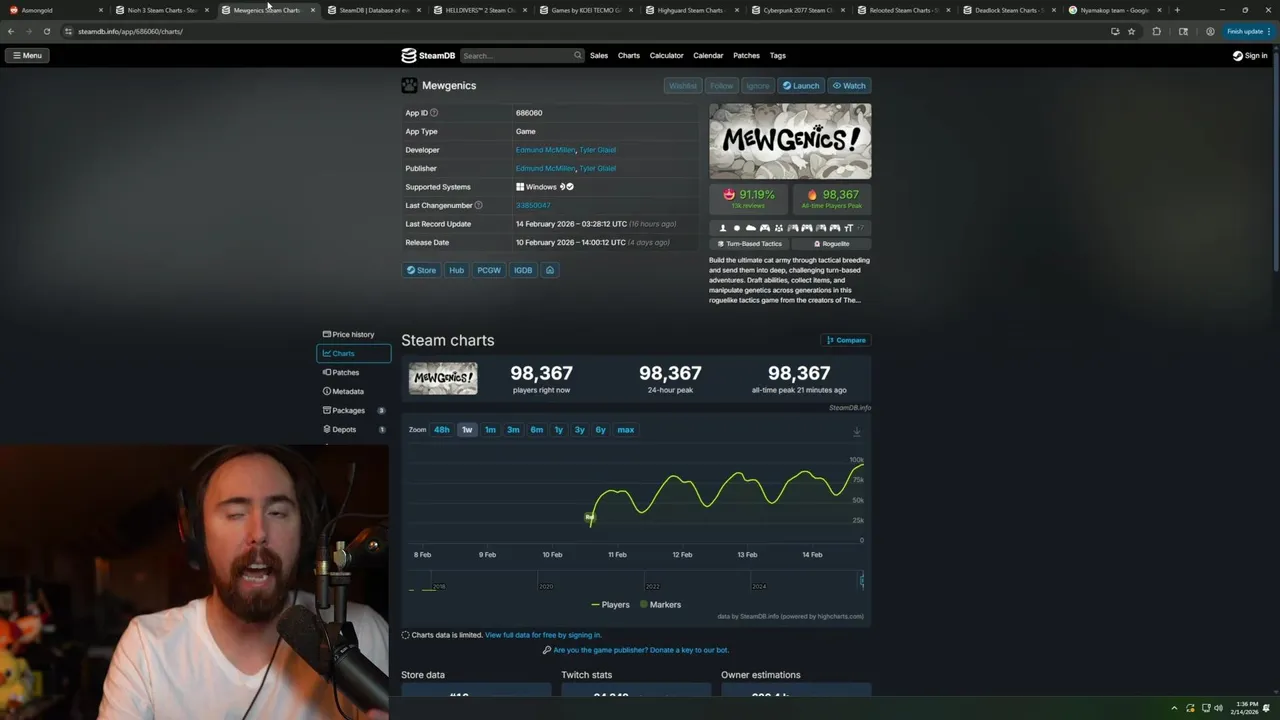Toggle Watch for Mewgenics
The width and height of the screenshot is (1280, 720).
point(849,86)
